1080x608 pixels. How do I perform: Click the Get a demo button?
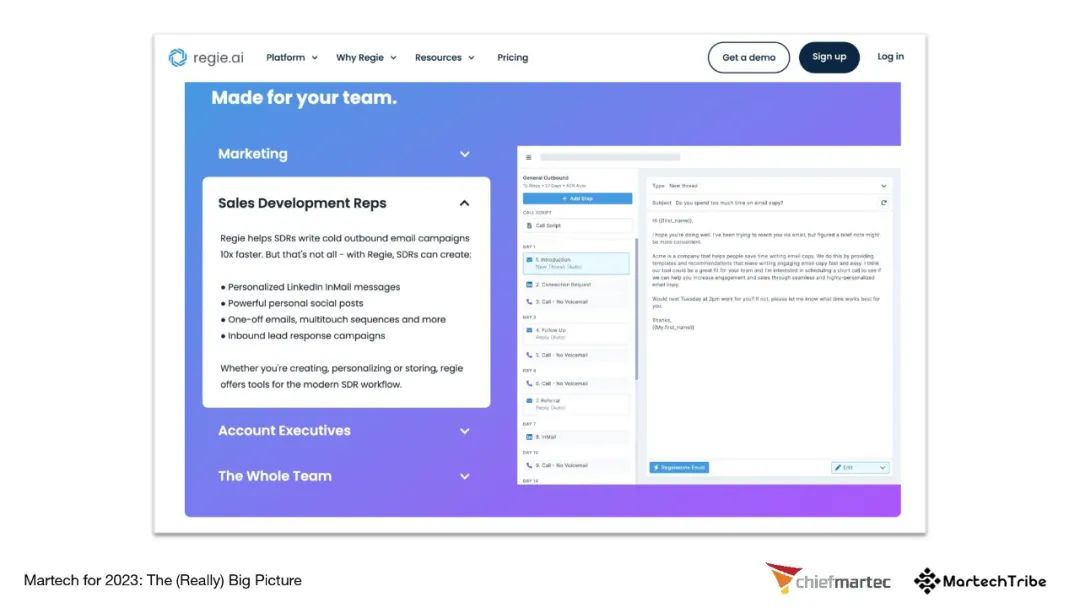click(x=749, y=58)
